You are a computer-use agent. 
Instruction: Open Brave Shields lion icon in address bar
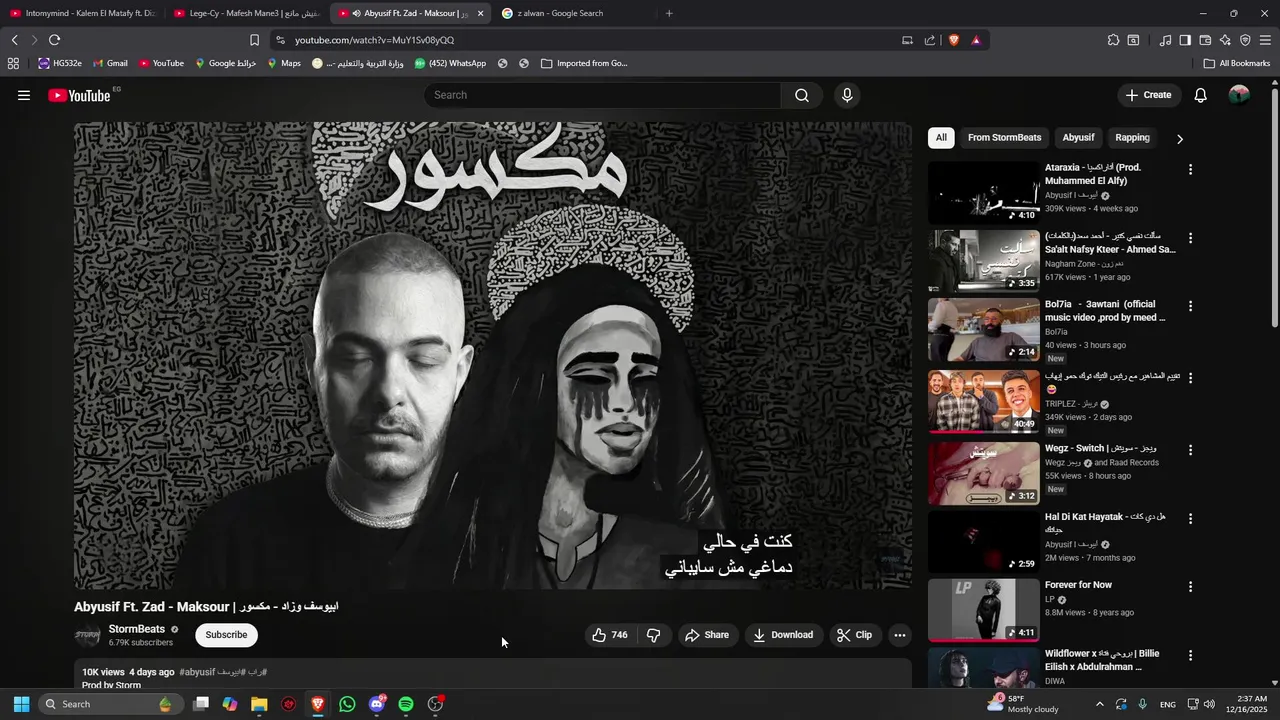click(954, 40)
